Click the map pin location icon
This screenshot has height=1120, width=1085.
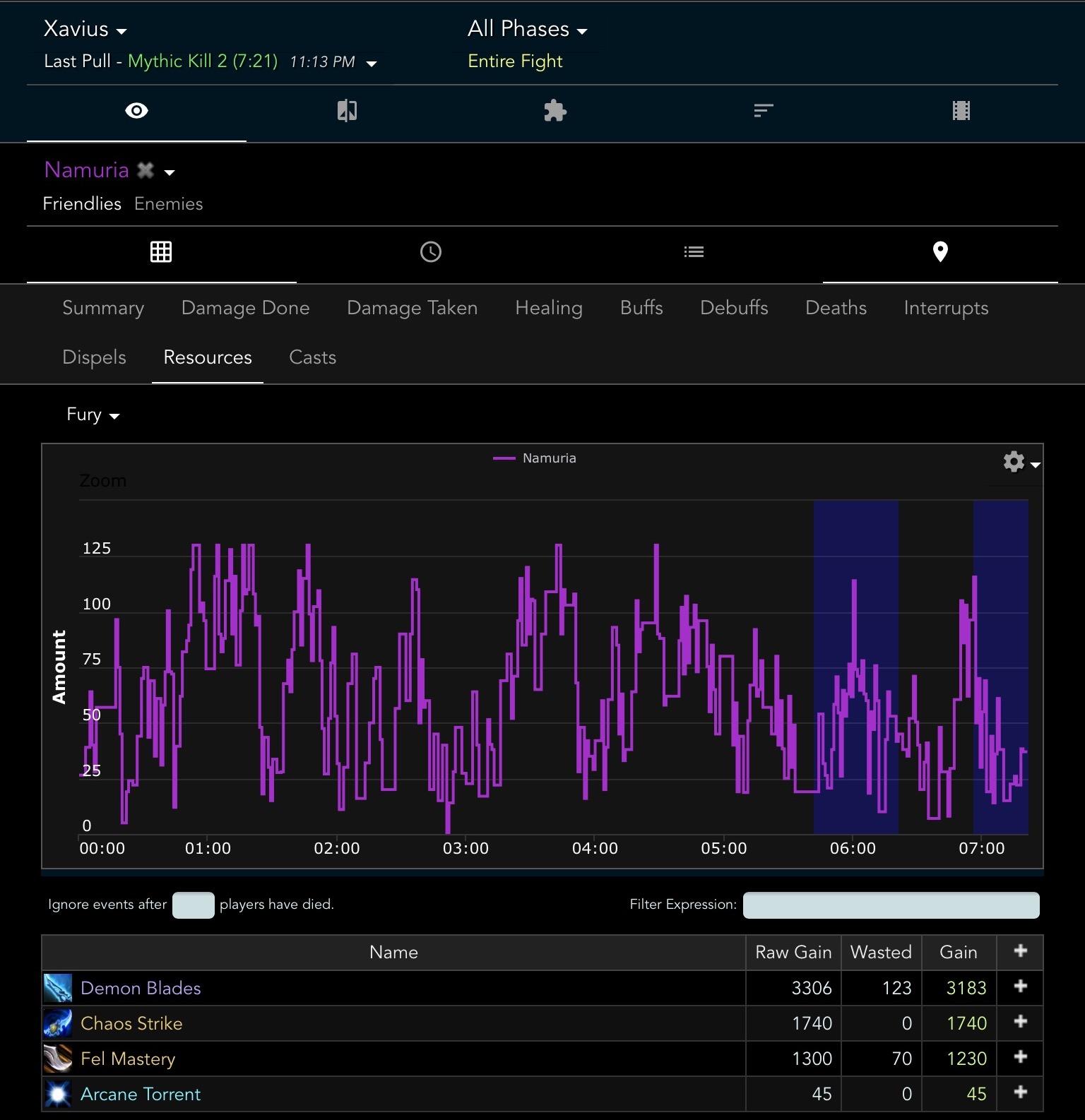tap(939, 252)
